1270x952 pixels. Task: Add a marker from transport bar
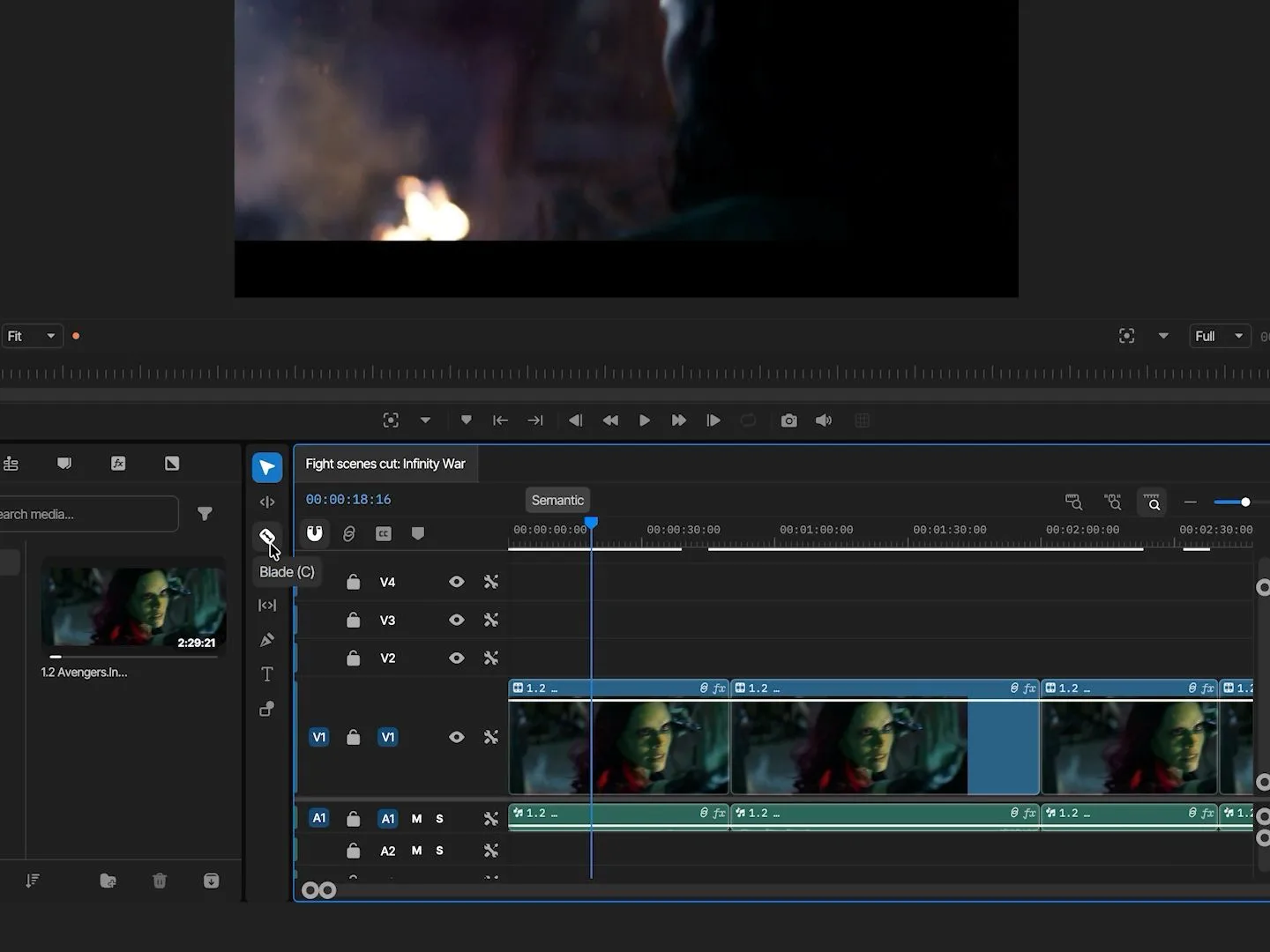(467, 420)
